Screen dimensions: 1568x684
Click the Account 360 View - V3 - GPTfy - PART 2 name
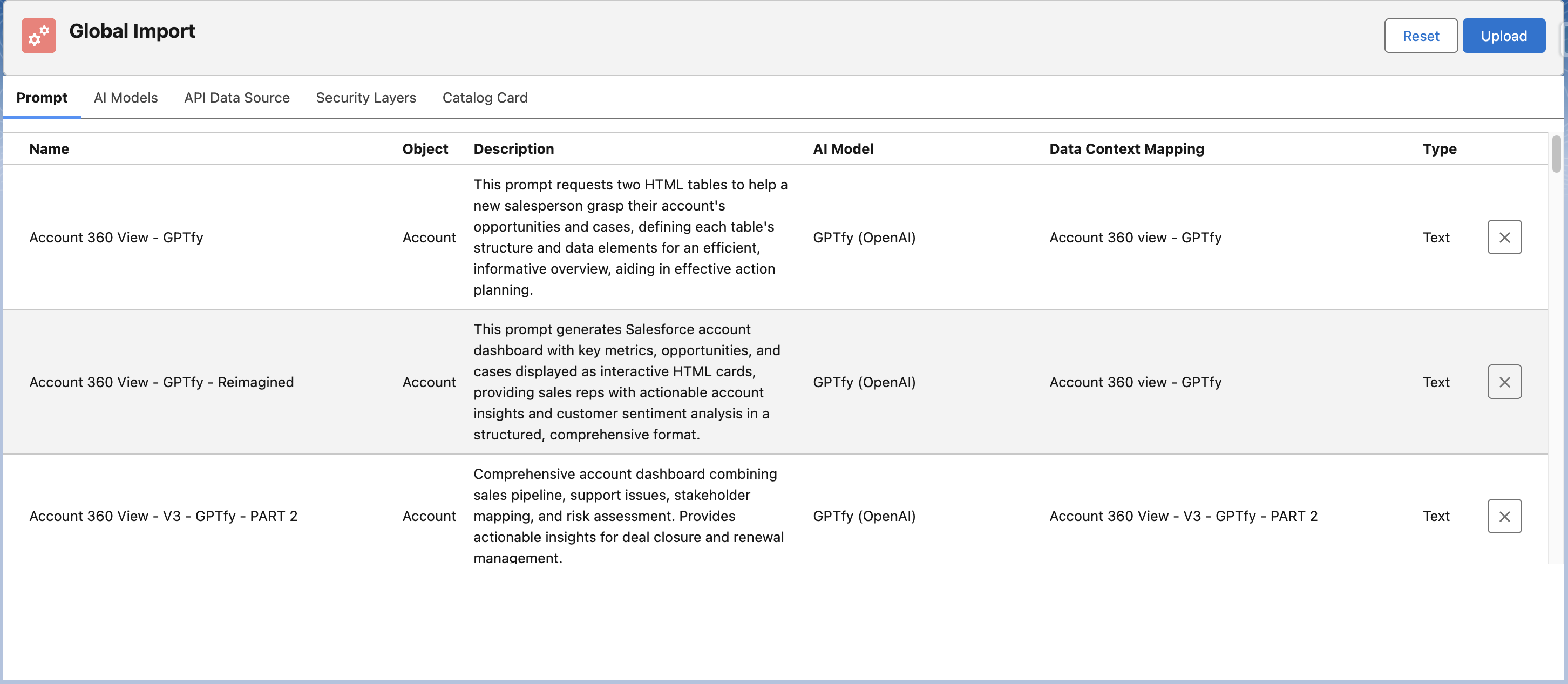[163, 516]
